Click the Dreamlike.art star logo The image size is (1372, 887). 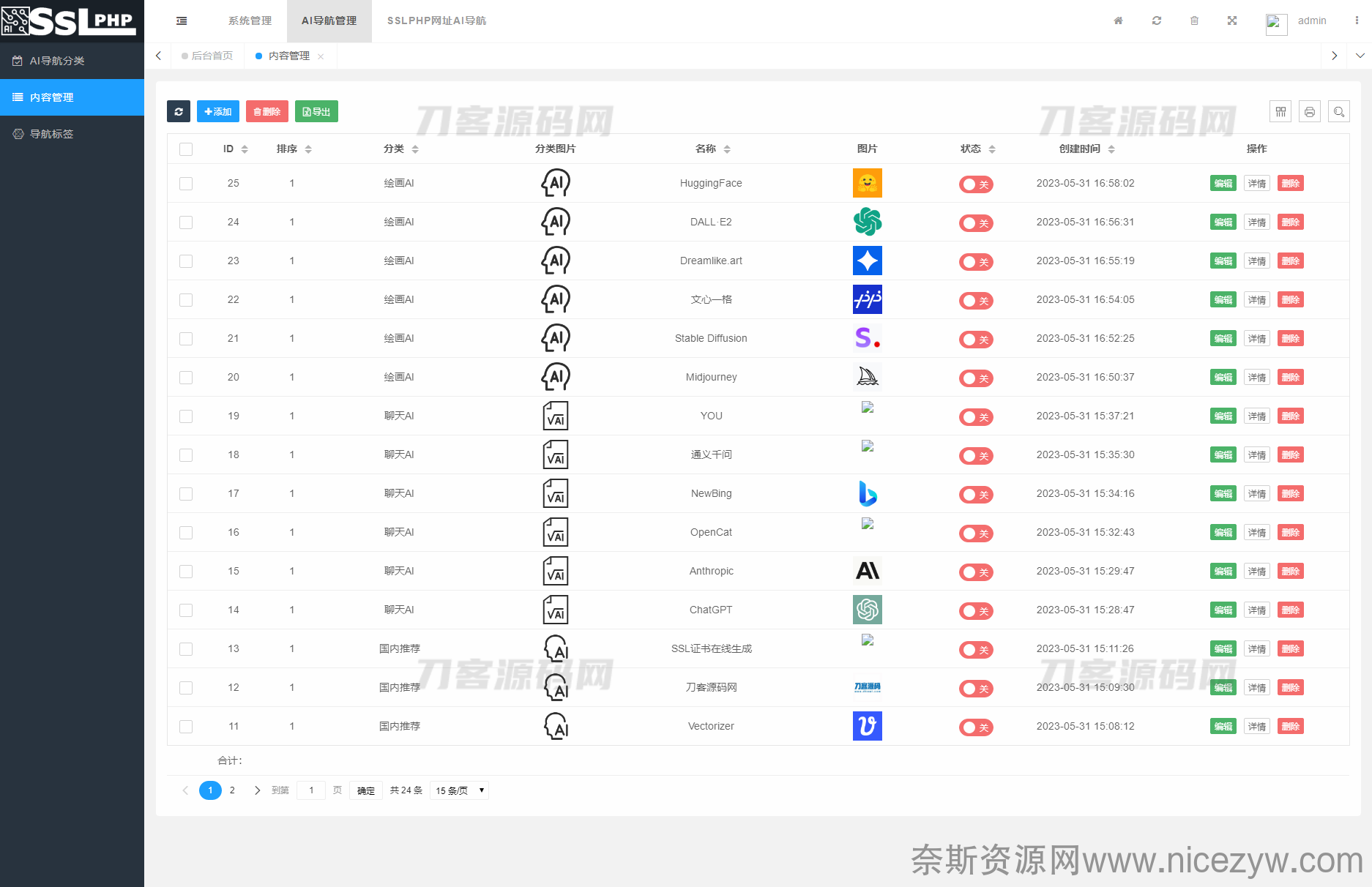tap(868, 261)
